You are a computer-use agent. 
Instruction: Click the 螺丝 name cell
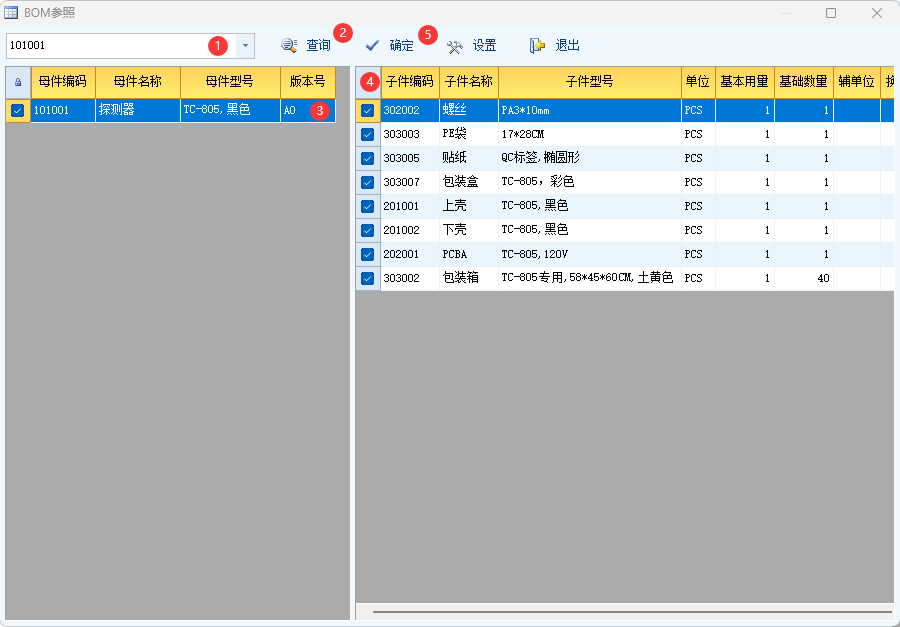click(x=469, y=110)
